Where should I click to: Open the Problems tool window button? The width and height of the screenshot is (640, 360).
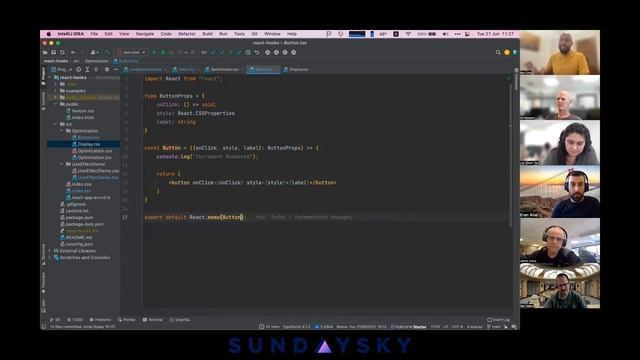100,320
